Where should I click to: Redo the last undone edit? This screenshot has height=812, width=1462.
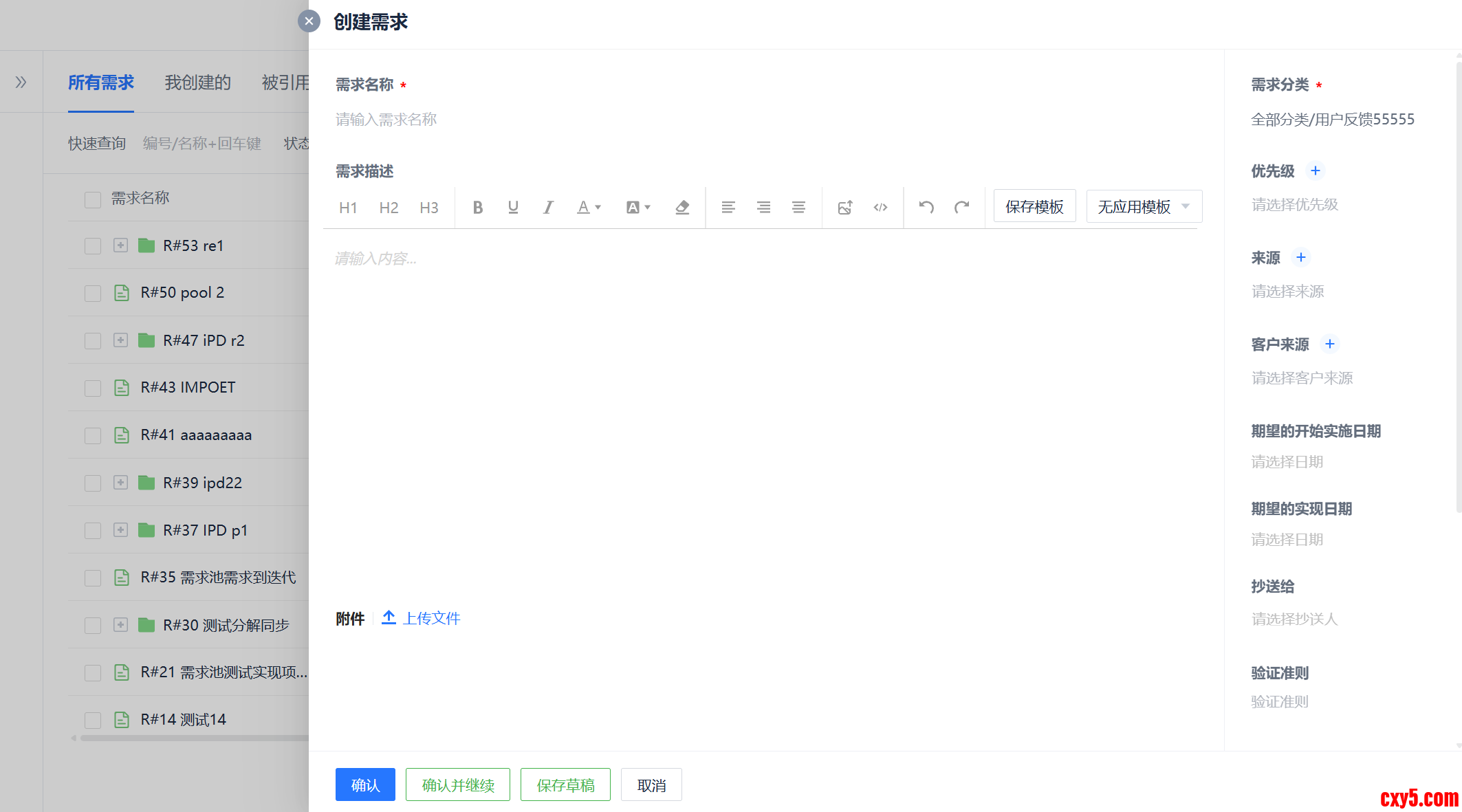click(961, 207)
